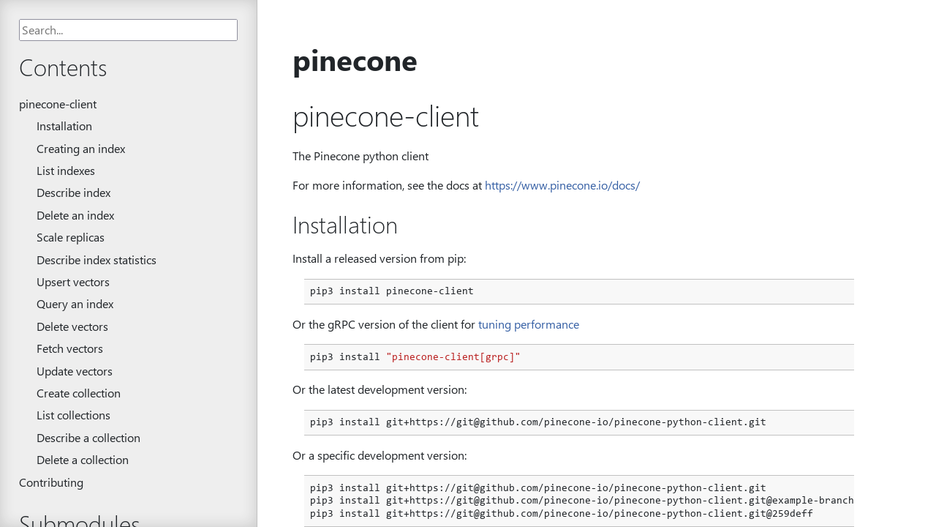Open Delete a collection sidebar link

[82, 460]
